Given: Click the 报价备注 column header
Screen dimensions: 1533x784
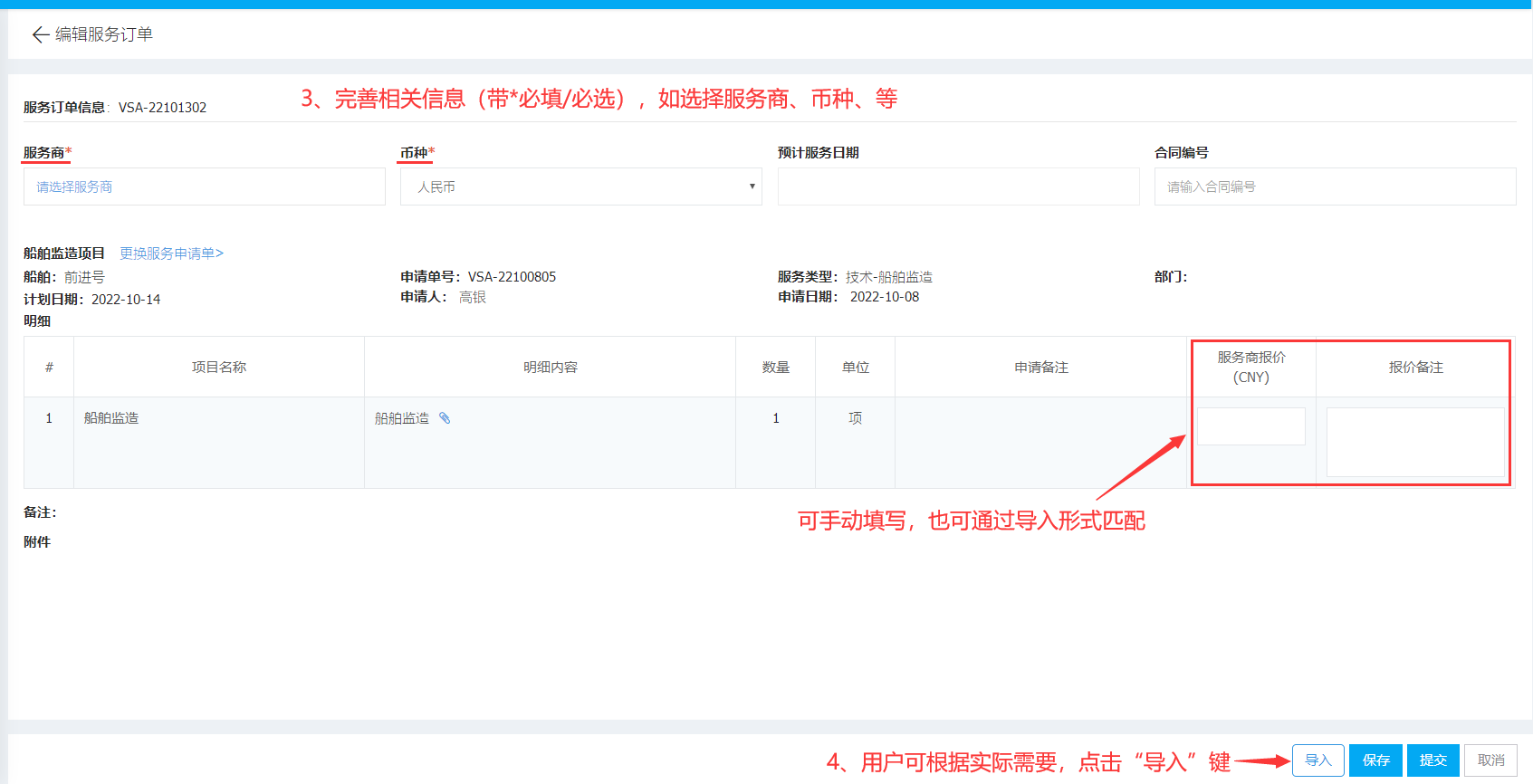Looking at the screenshot, I should pos(1415,367).
